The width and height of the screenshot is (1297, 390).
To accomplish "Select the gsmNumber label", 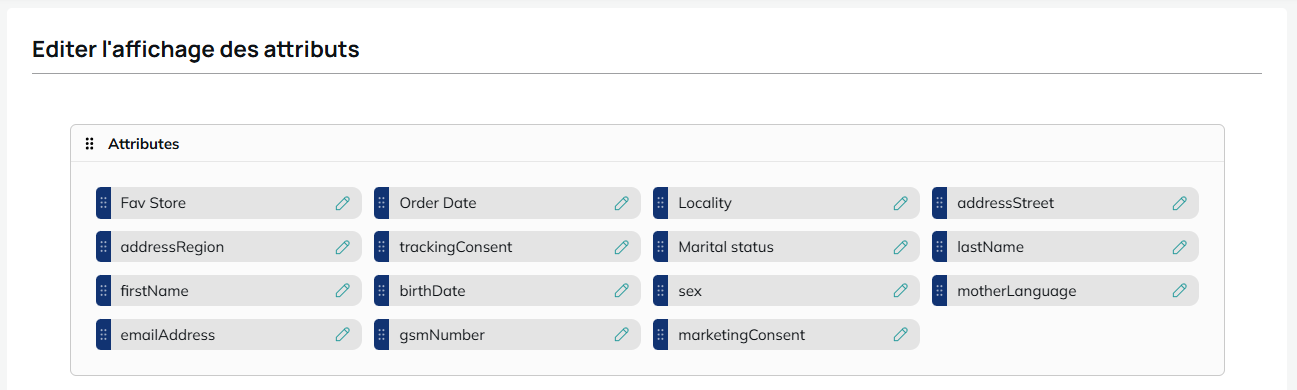I will 442,335.
